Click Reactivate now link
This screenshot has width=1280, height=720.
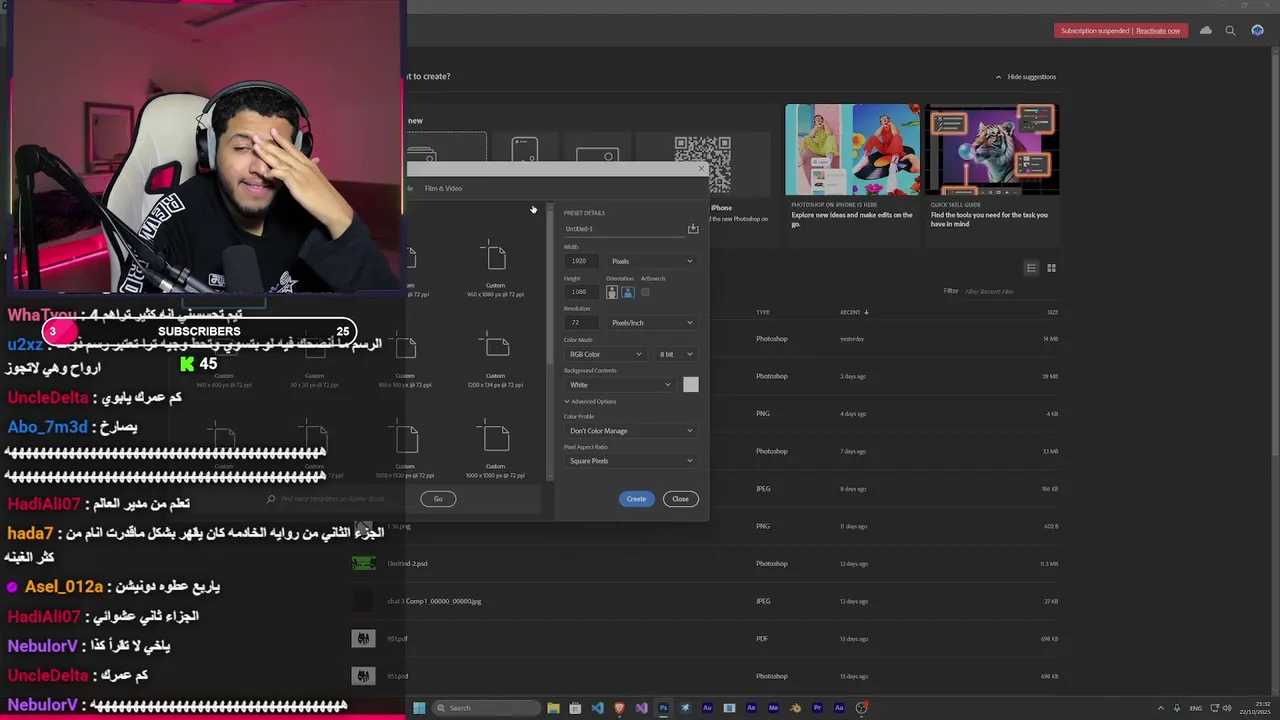click(x=1158, y=31)
